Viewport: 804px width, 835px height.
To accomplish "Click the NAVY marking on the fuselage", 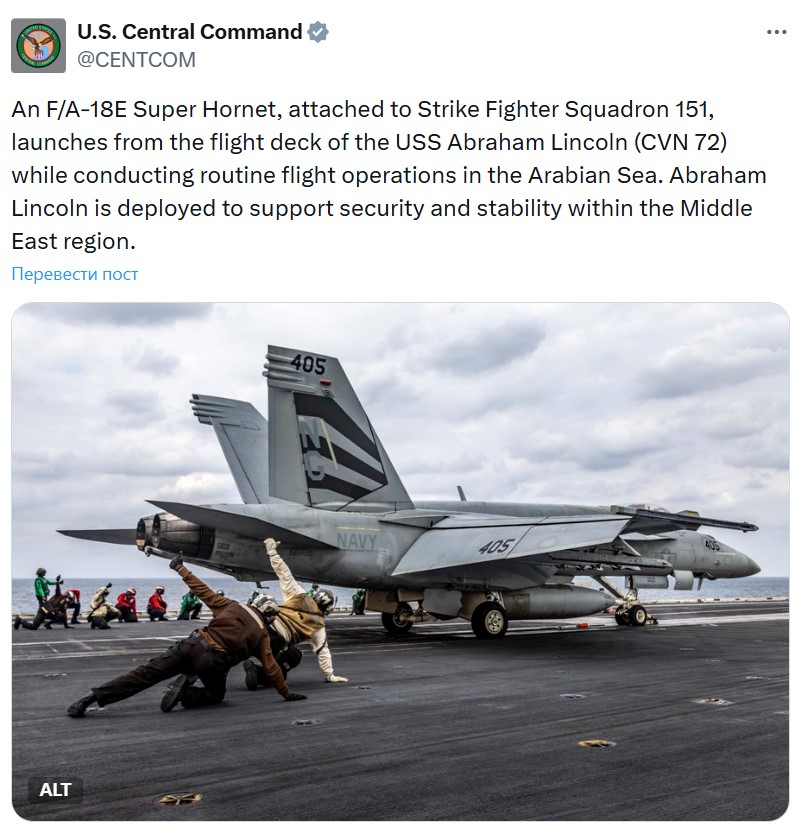I will click(357, 542).
